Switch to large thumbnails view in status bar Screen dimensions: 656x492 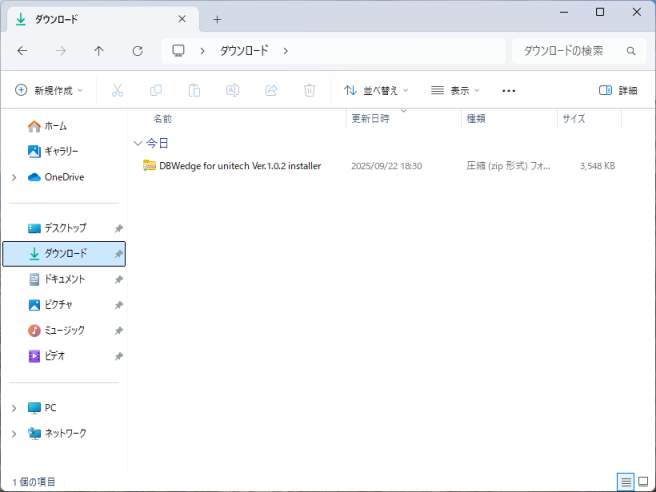pos(643,481)
